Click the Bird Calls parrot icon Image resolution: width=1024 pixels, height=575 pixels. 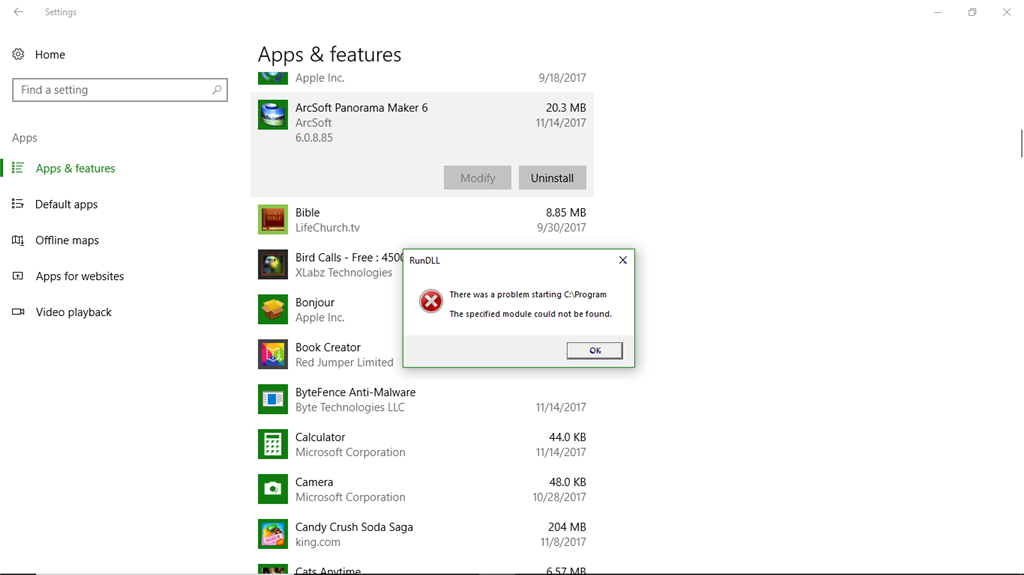[272, 265]
